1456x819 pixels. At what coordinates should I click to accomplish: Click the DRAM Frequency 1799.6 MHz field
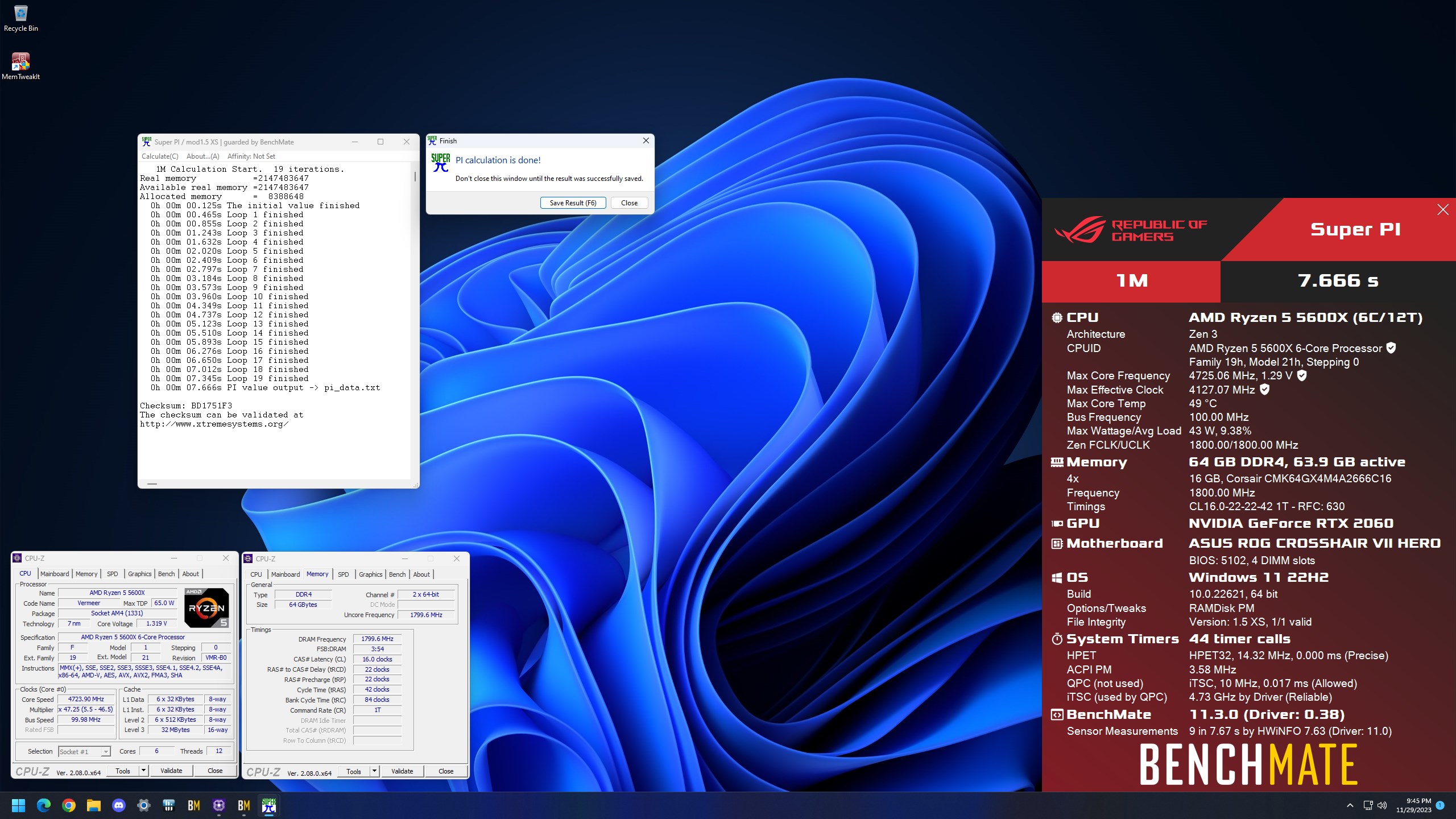pyautogui.click(x=377, y=639)
